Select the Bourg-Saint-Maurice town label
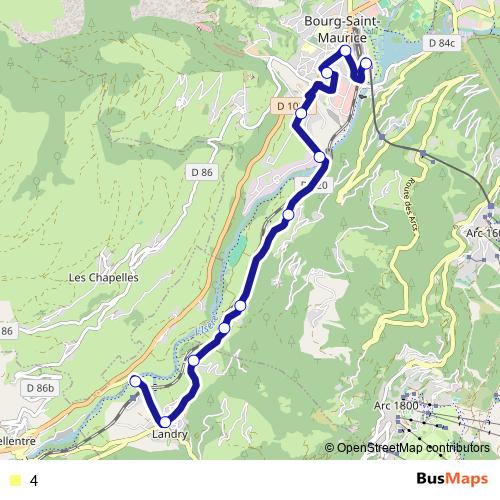 pyautogui.click(x=342, y=29)
